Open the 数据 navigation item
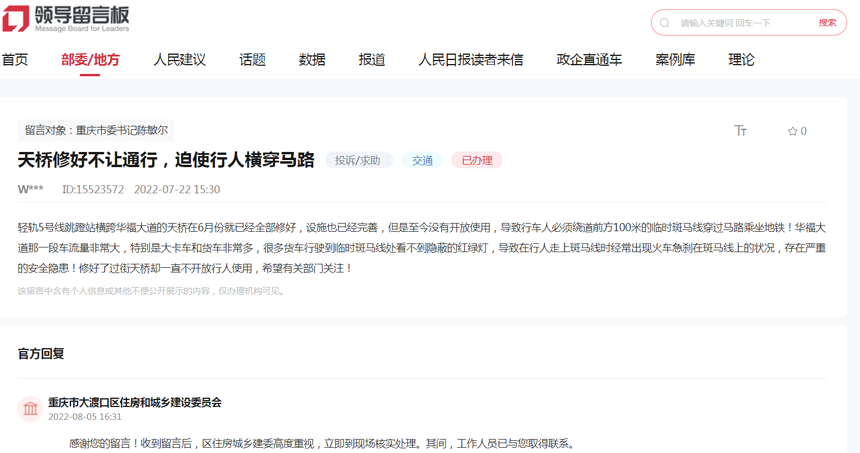The image size is (860, 453). [x=312, y=60]
